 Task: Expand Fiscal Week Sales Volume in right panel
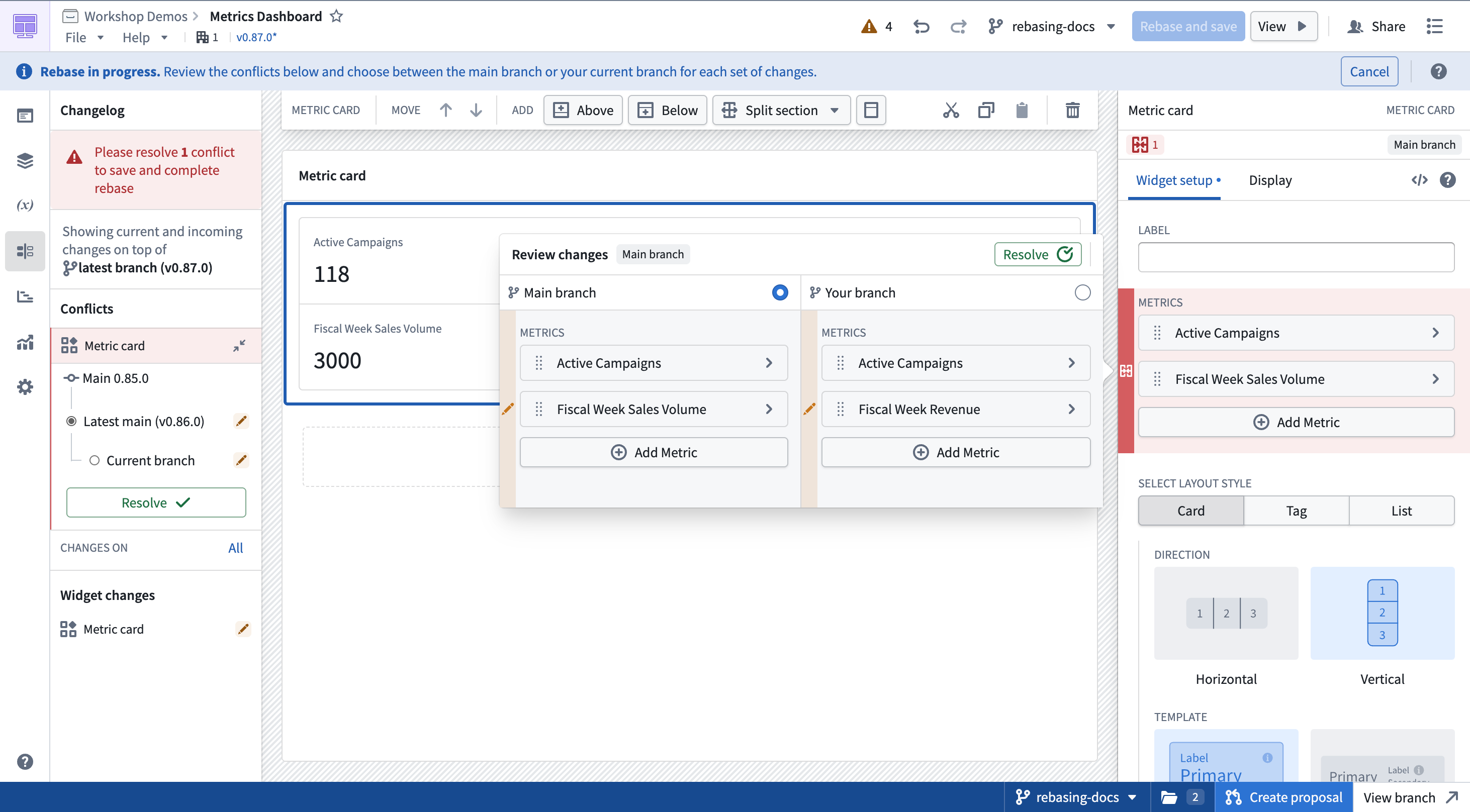click(1296, 379)
